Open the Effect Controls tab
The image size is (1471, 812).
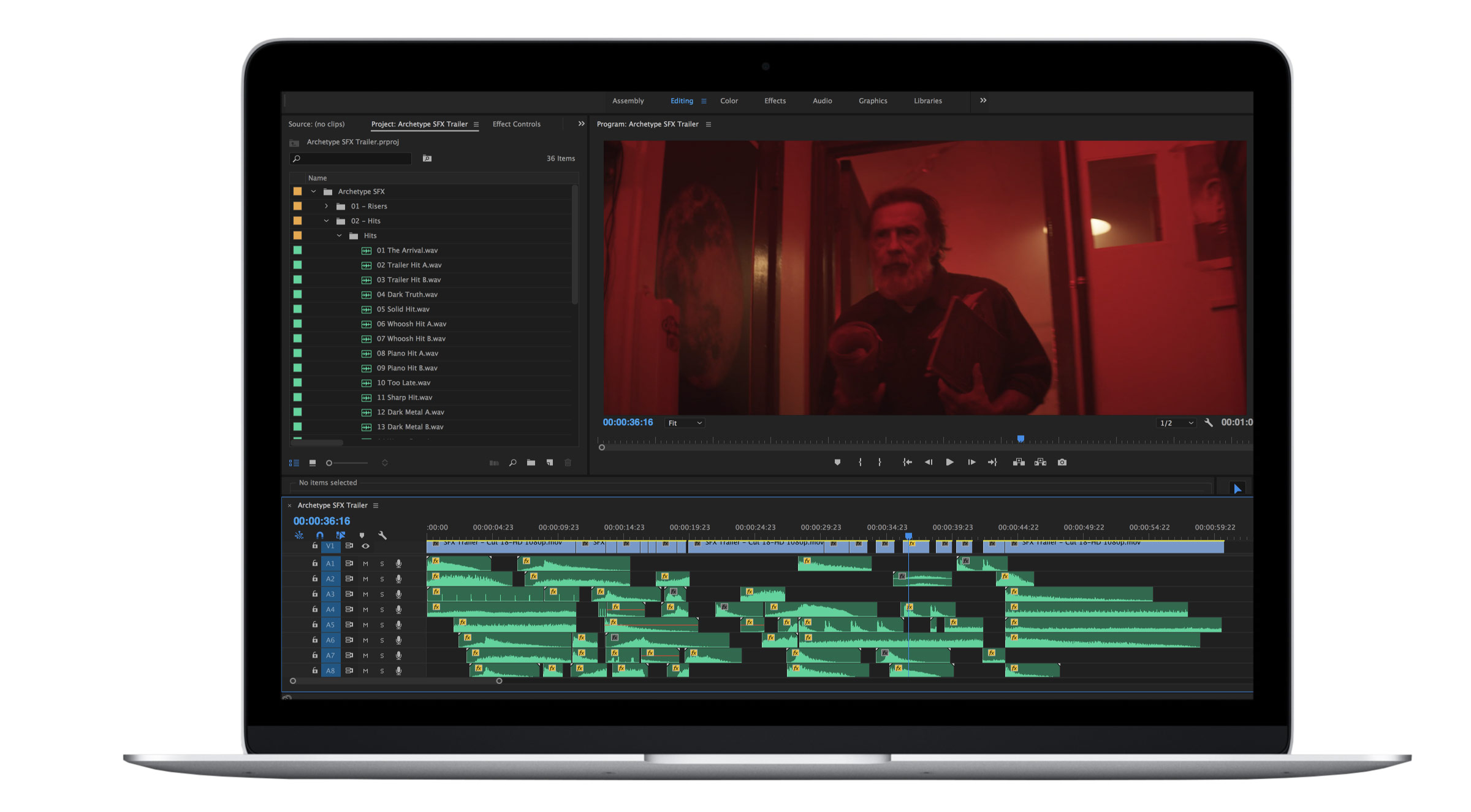click(517, 124)
